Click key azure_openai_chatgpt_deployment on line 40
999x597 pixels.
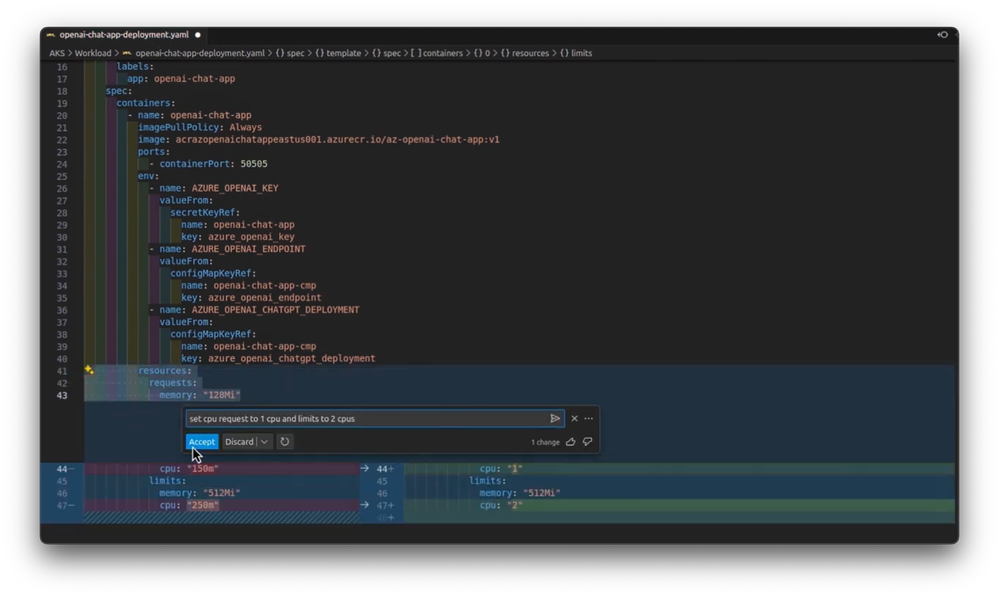292,359
